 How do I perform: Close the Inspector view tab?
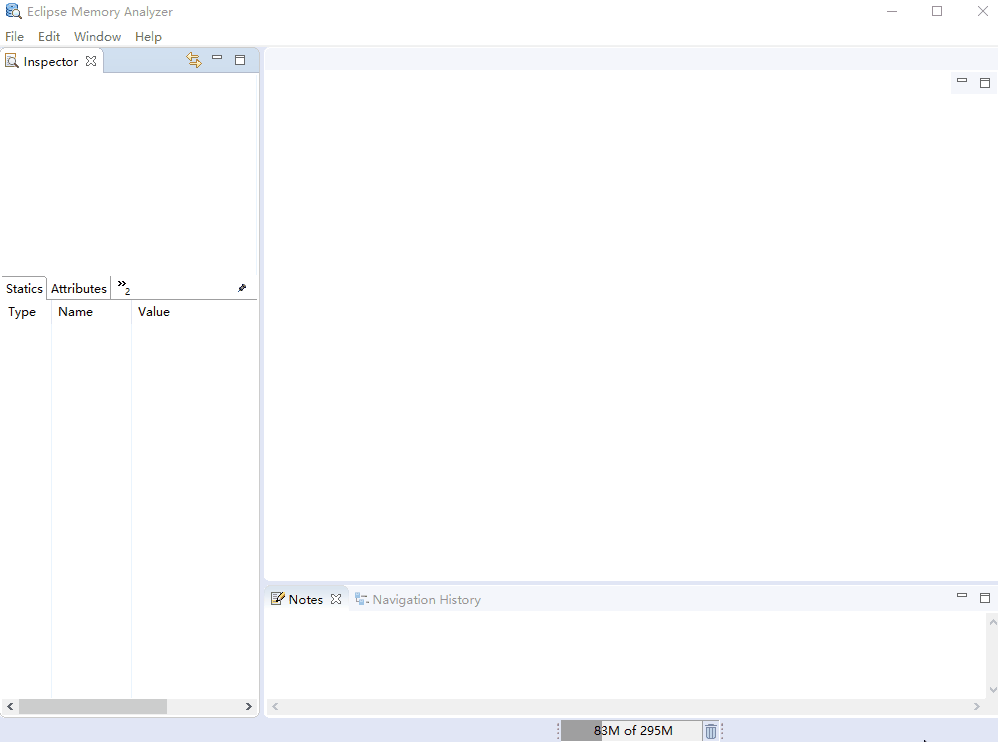(91, 61)
